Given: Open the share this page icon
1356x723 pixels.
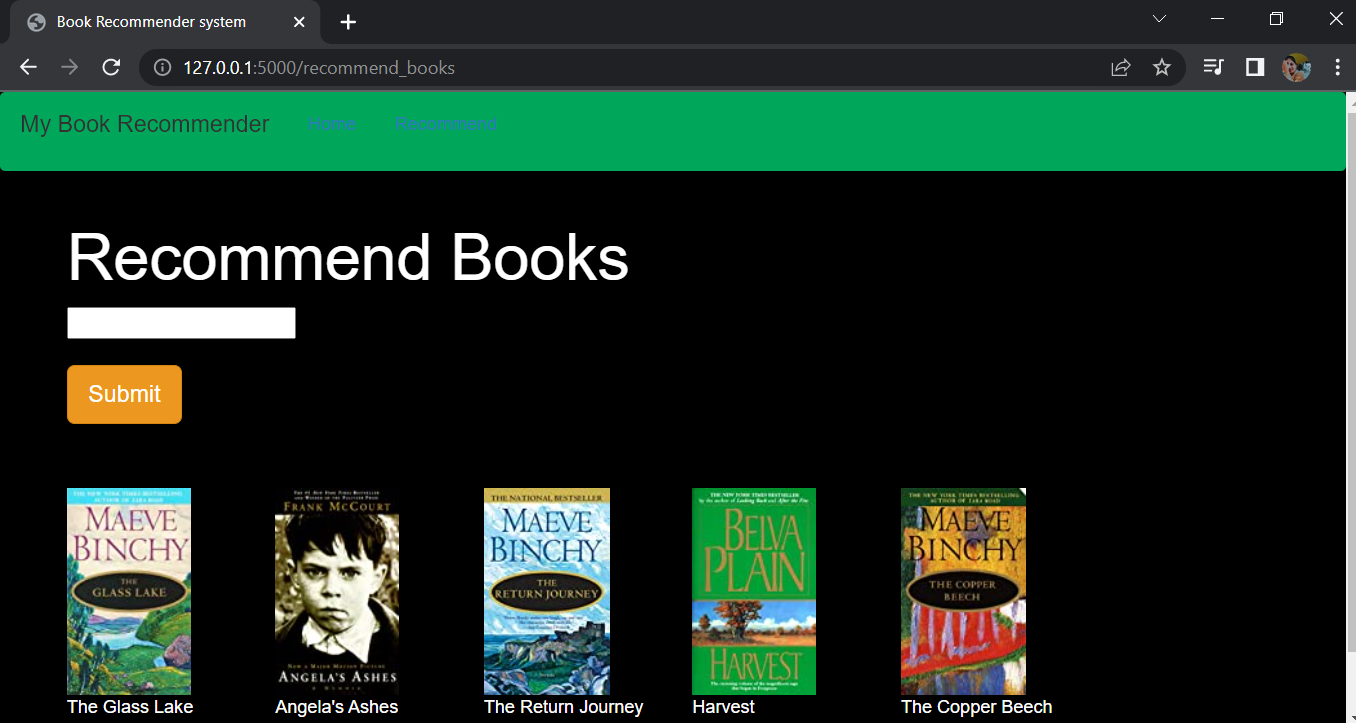Looking at the screenshot, I should click(x=1120, y=67).
